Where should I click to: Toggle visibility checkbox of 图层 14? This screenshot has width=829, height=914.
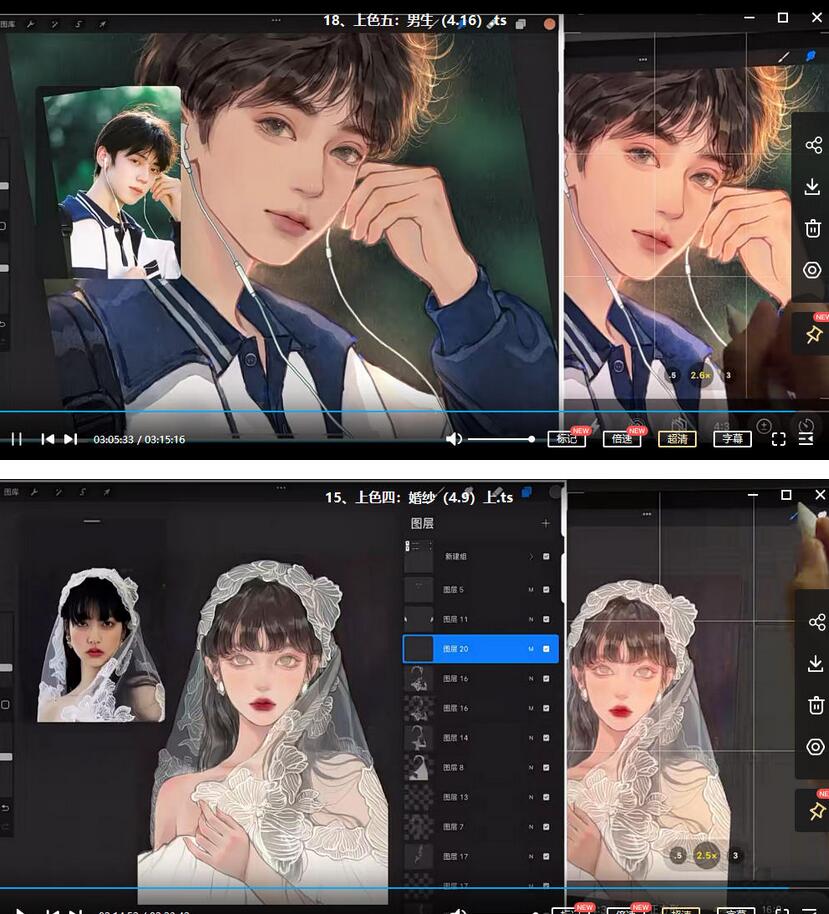546,738
